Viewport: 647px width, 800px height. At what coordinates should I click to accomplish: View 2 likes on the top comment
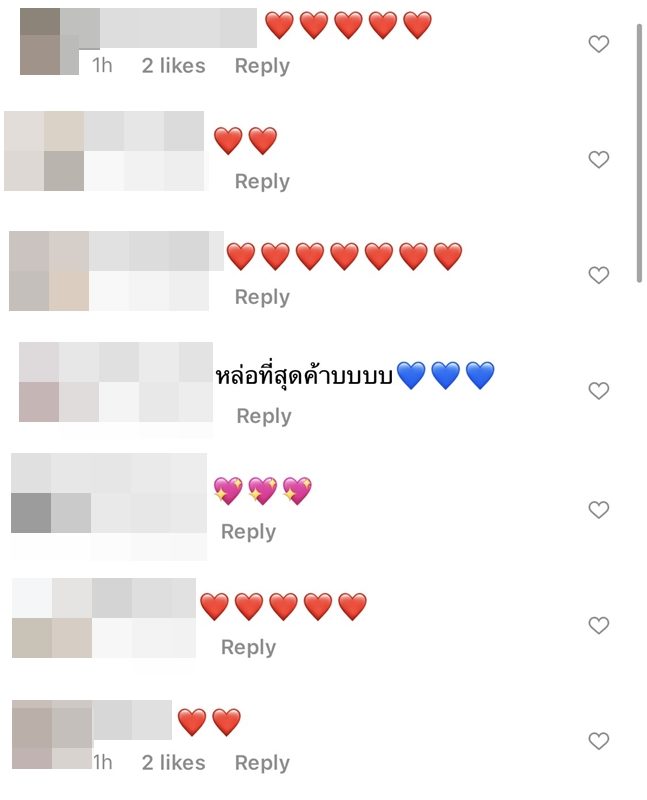tap(173, 66)
